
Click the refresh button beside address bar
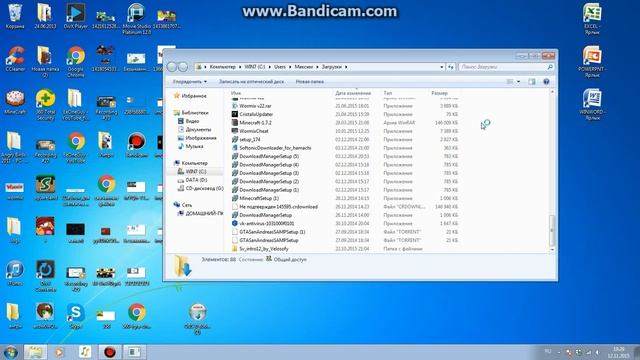[x=451, y=67]
